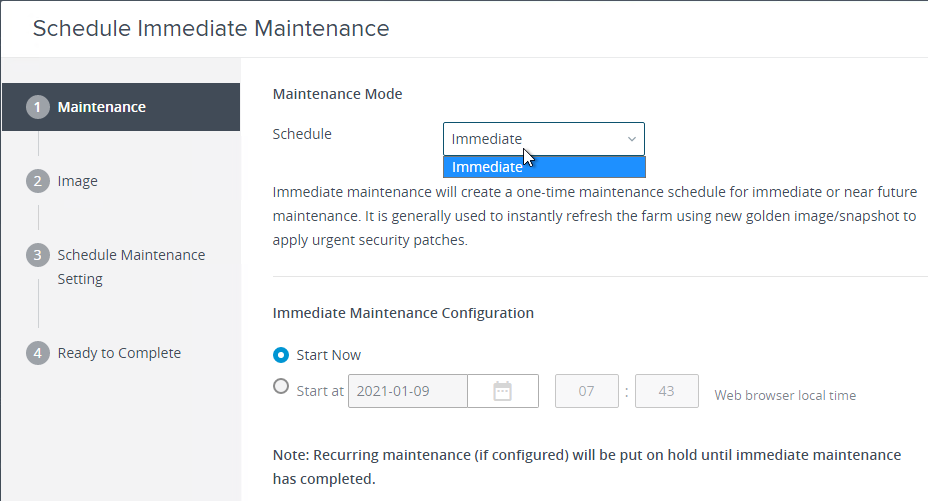
Task: Click the minute field showing 43
Action: pyautogui.click(x=666, y=391)
